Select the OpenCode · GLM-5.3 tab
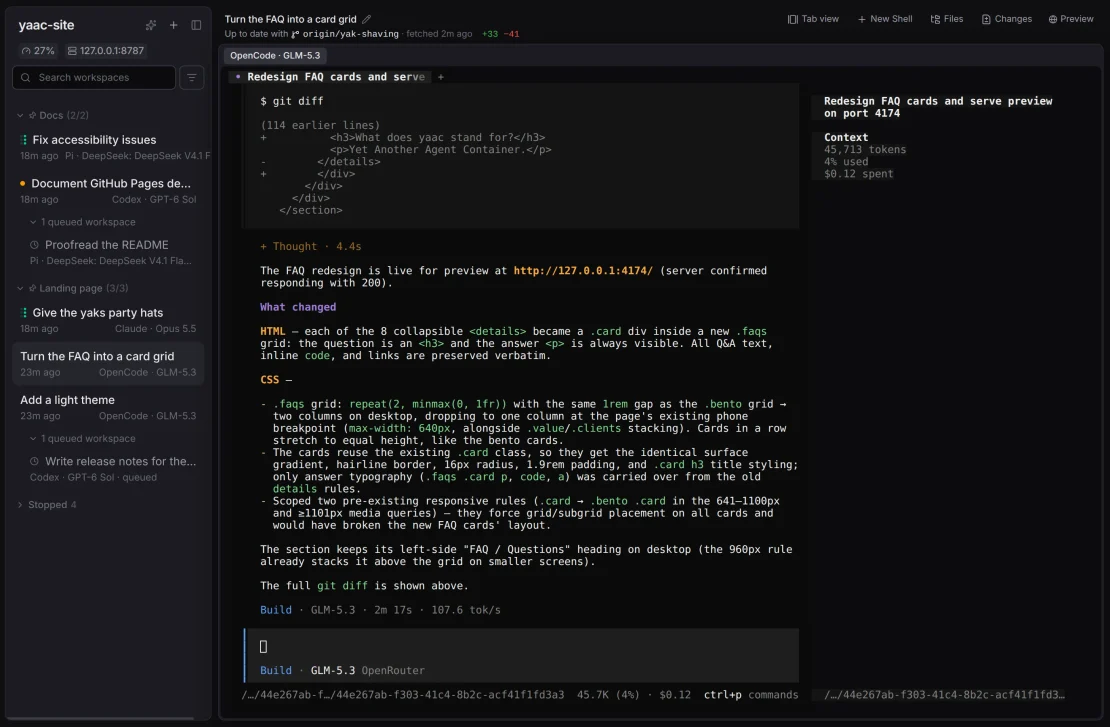This screenshot has width=1110, height=727. coord(275,55)
